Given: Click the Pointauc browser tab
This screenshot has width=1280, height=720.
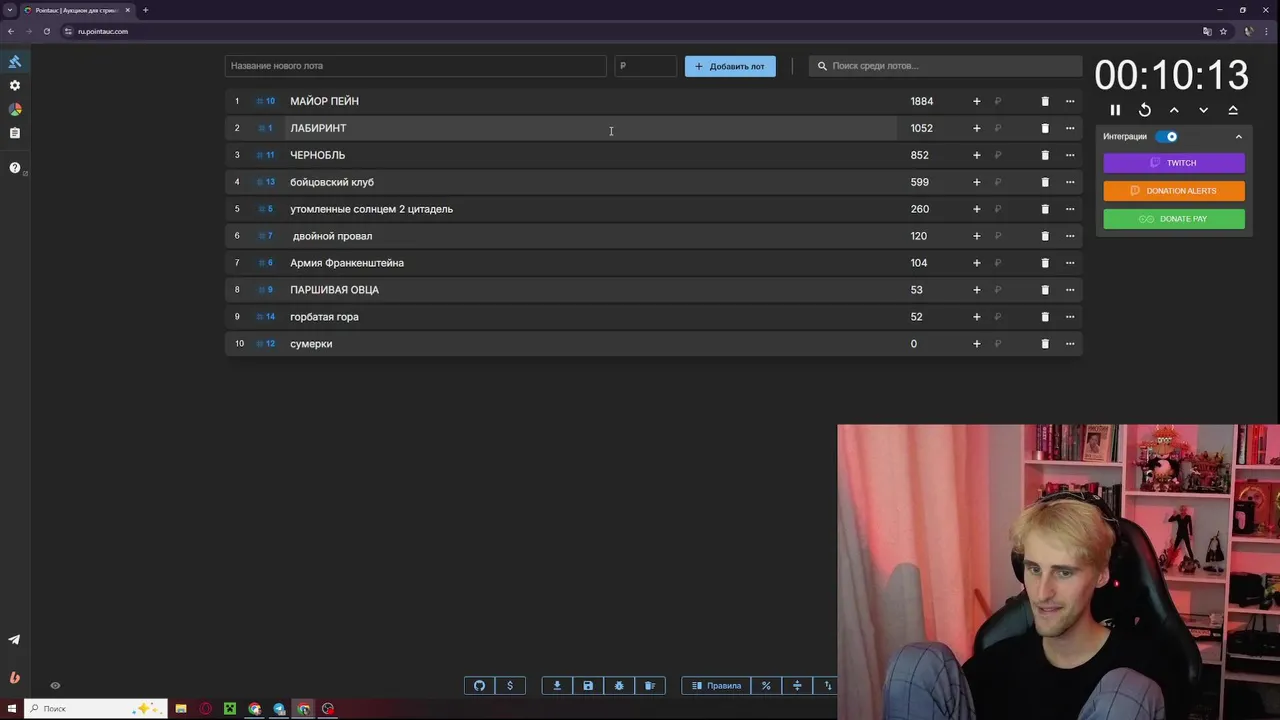Looking at the screenshot, I should [78, 10].
